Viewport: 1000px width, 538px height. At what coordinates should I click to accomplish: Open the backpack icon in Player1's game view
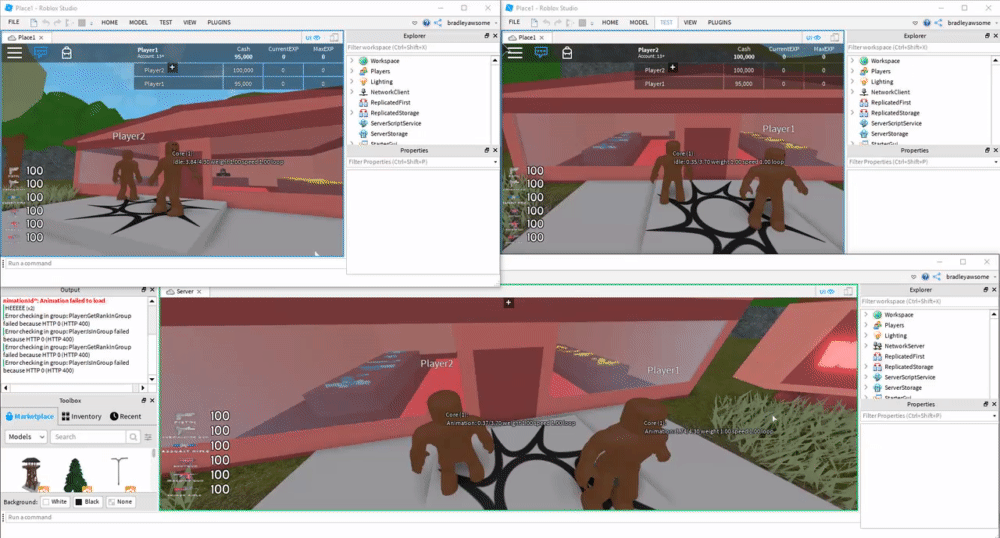[x=66, y=53]
